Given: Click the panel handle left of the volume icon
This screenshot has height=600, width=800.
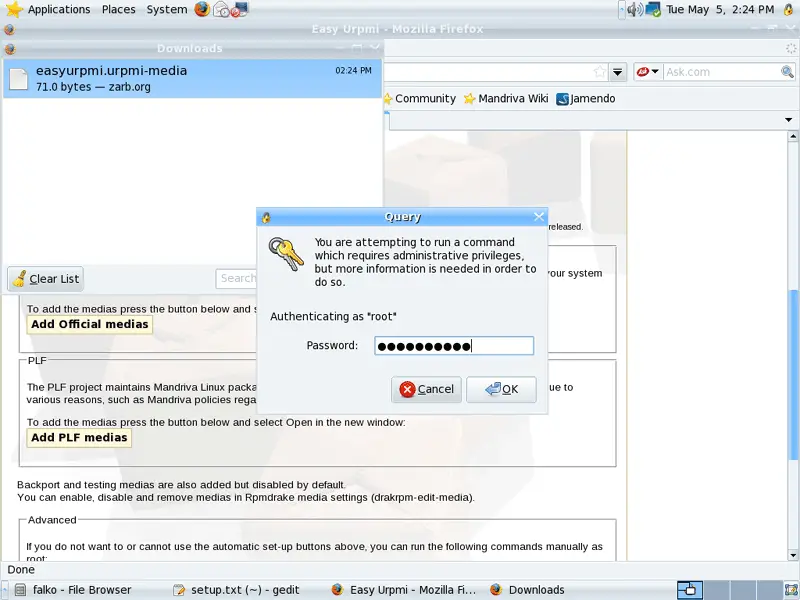Looking at the screenshot, I should 621,9.
